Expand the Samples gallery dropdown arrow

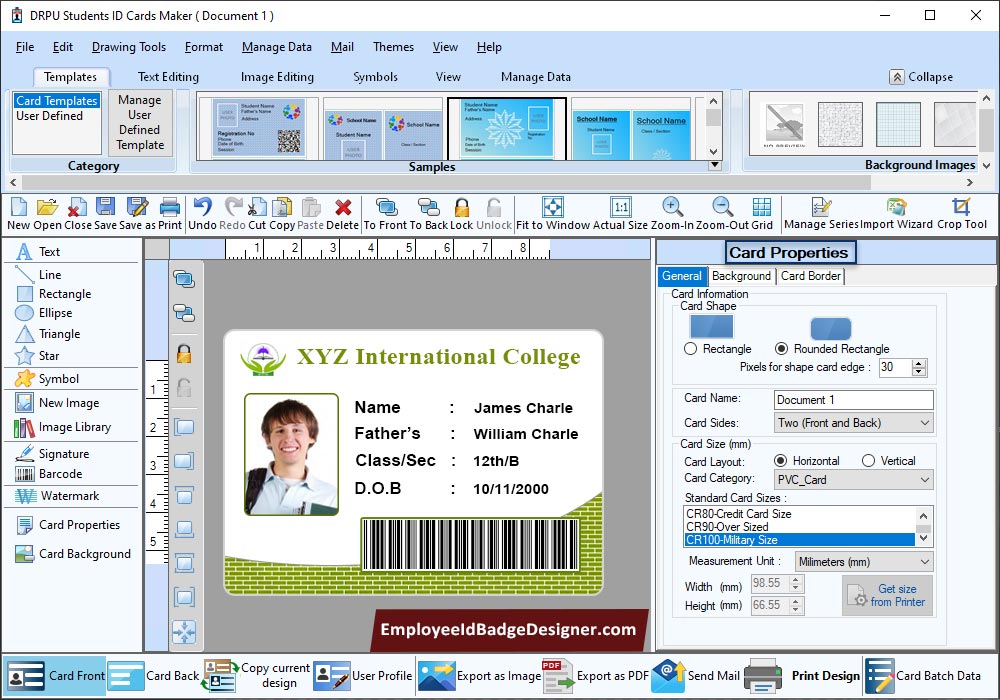pyautogui.click(x=715, y=165)
